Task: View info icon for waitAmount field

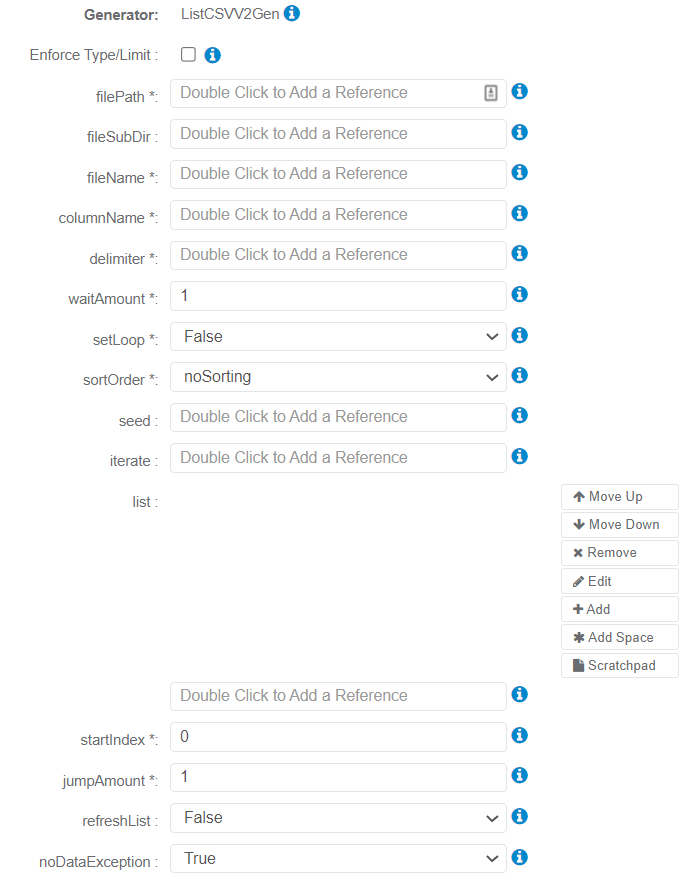Action: pyautogui.click(x=519, y=294)
